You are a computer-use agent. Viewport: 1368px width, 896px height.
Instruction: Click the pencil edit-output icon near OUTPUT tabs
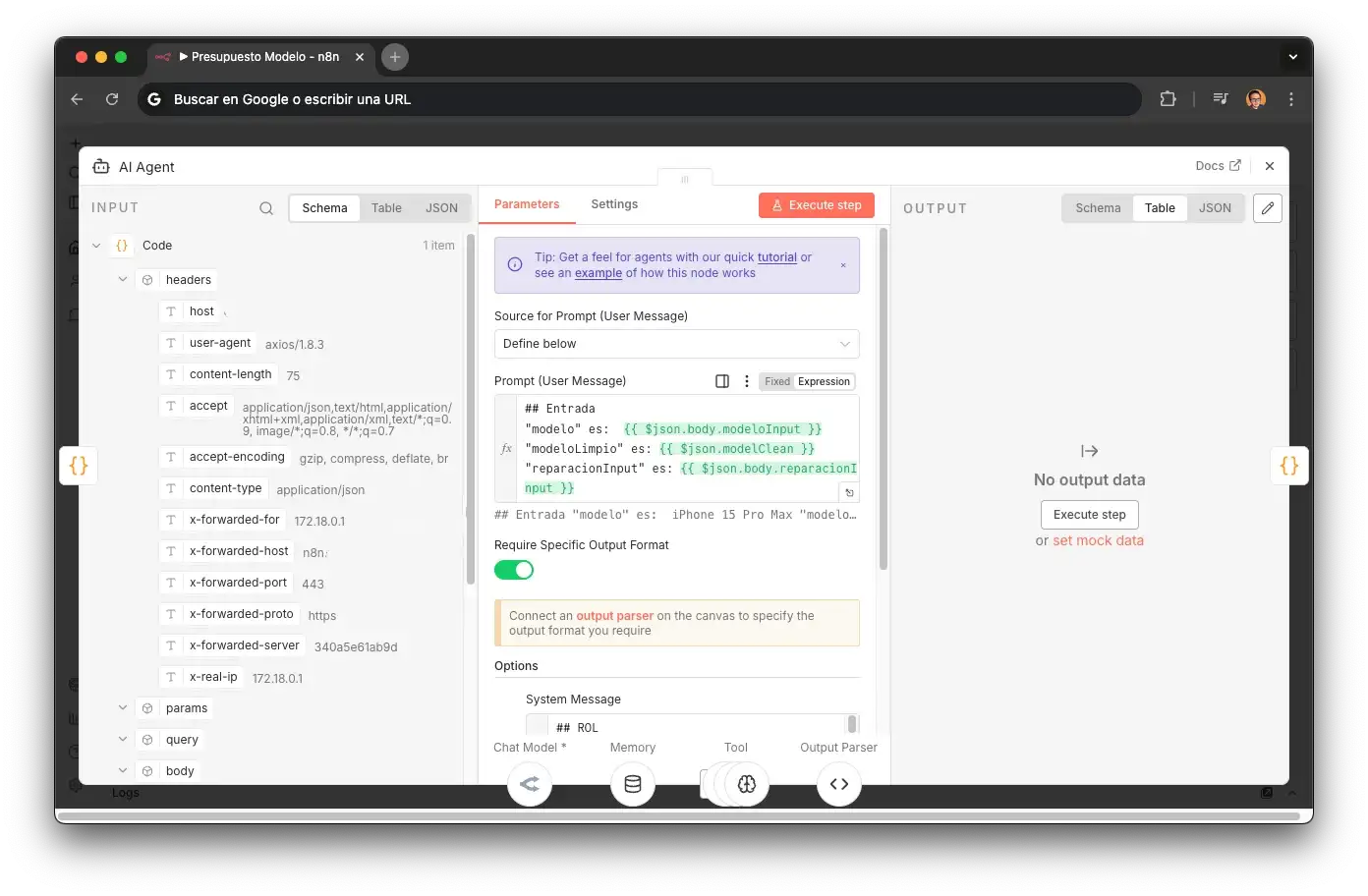1267,208
